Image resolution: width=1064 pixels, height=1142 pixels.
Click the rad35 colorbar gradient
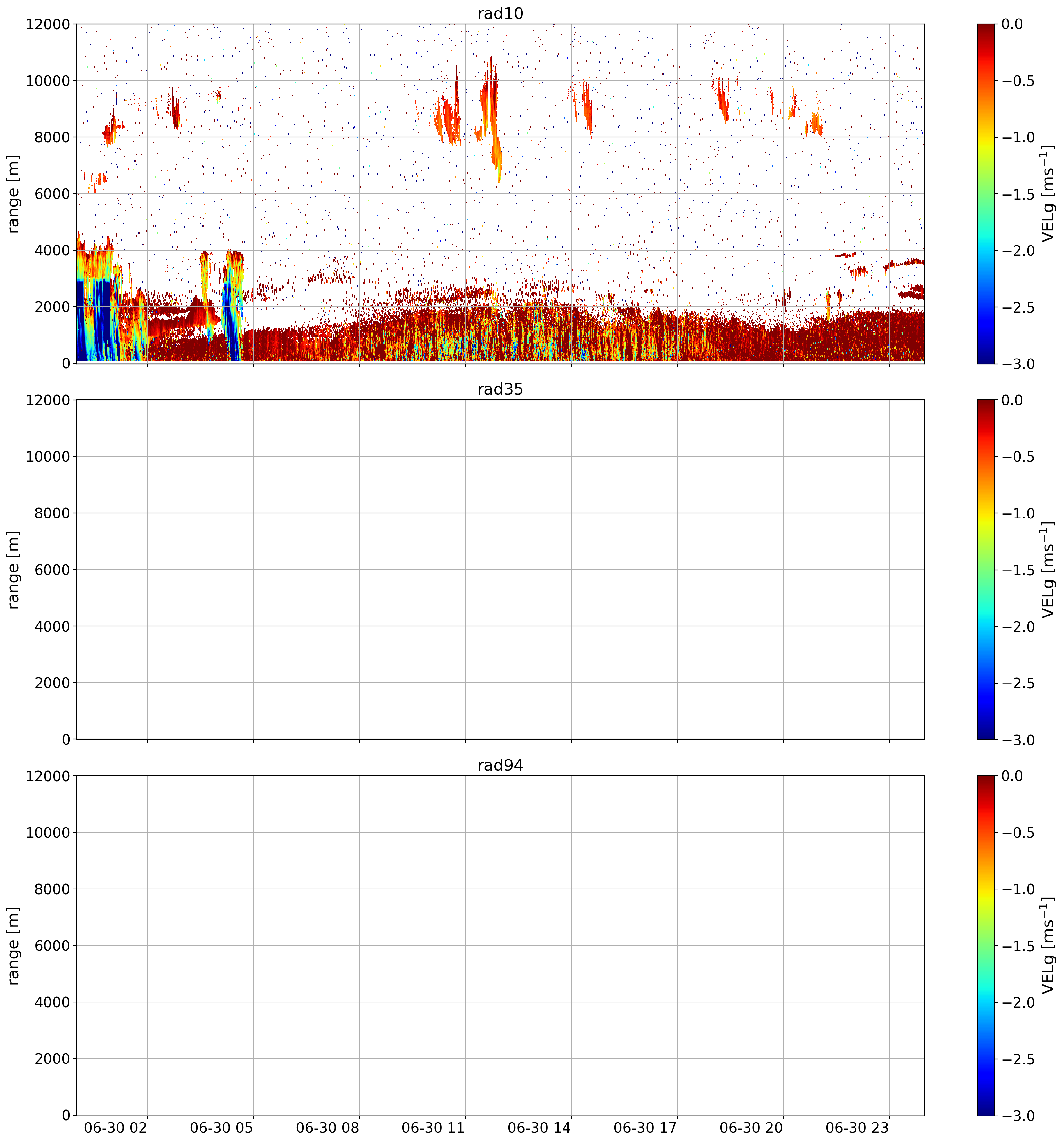(985, 569)
